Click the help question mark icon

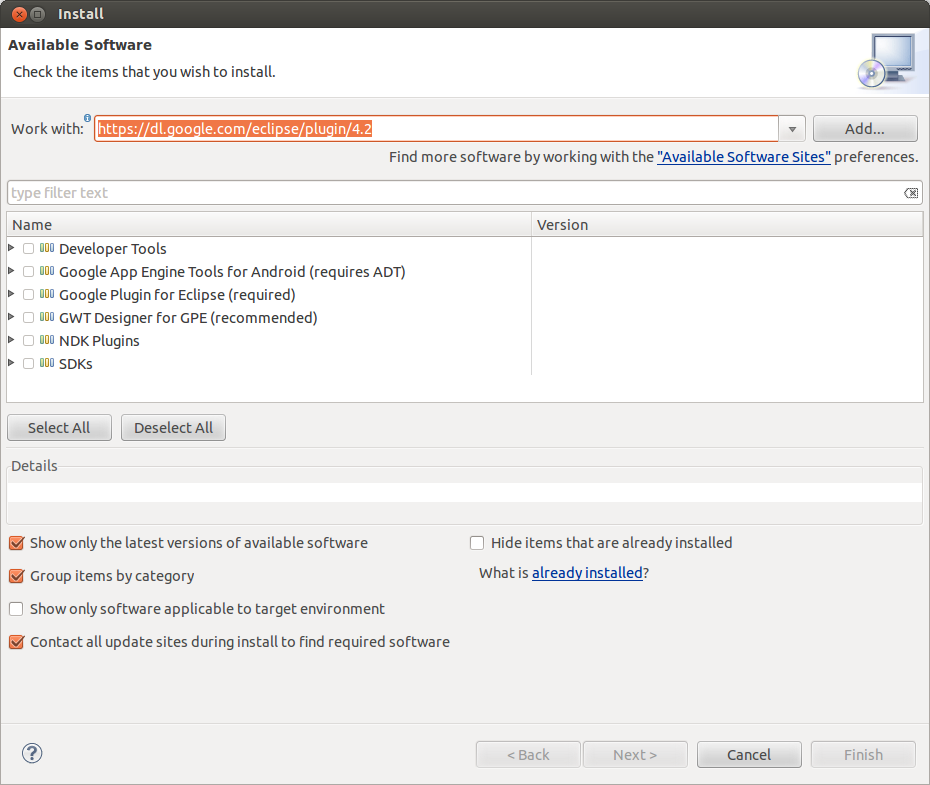(x=32, y=754)
